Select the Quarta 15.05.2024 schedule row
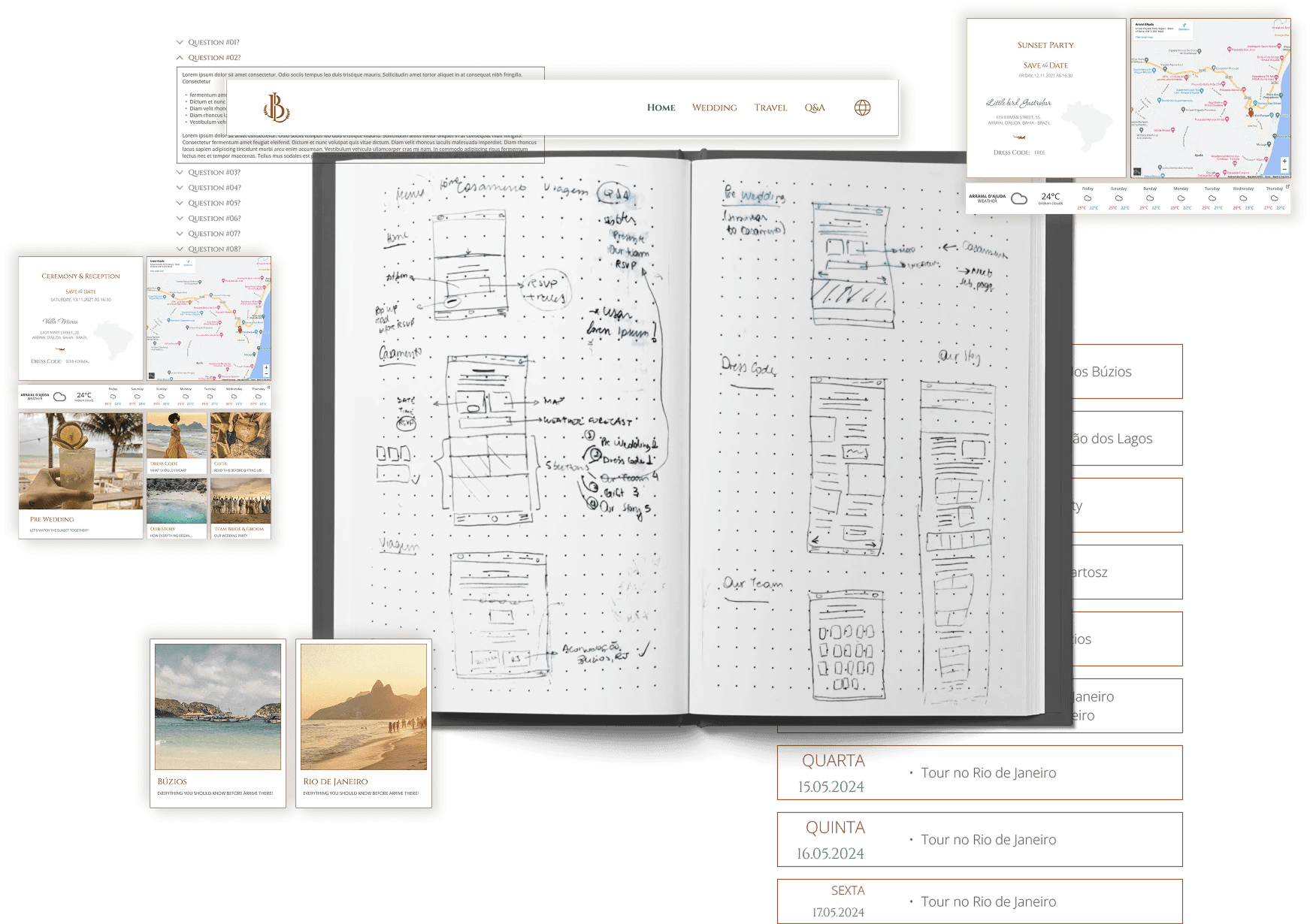The width and height of the screenshot is (1310, 924). (x=980, y=773)
